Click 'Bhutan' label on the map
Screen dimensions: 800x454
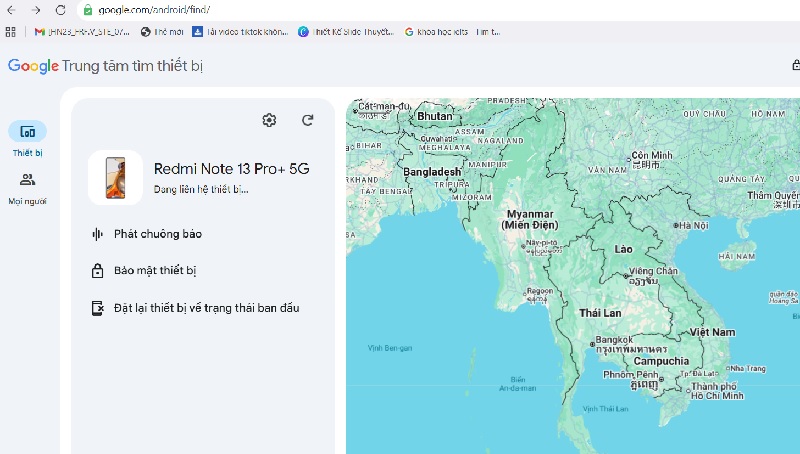[x=435, y=116]
